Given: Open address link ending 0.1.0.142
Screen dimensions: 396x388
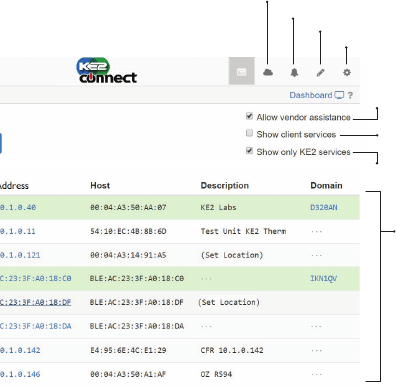Looking at the screenshot, I should (x=20, y=350).
